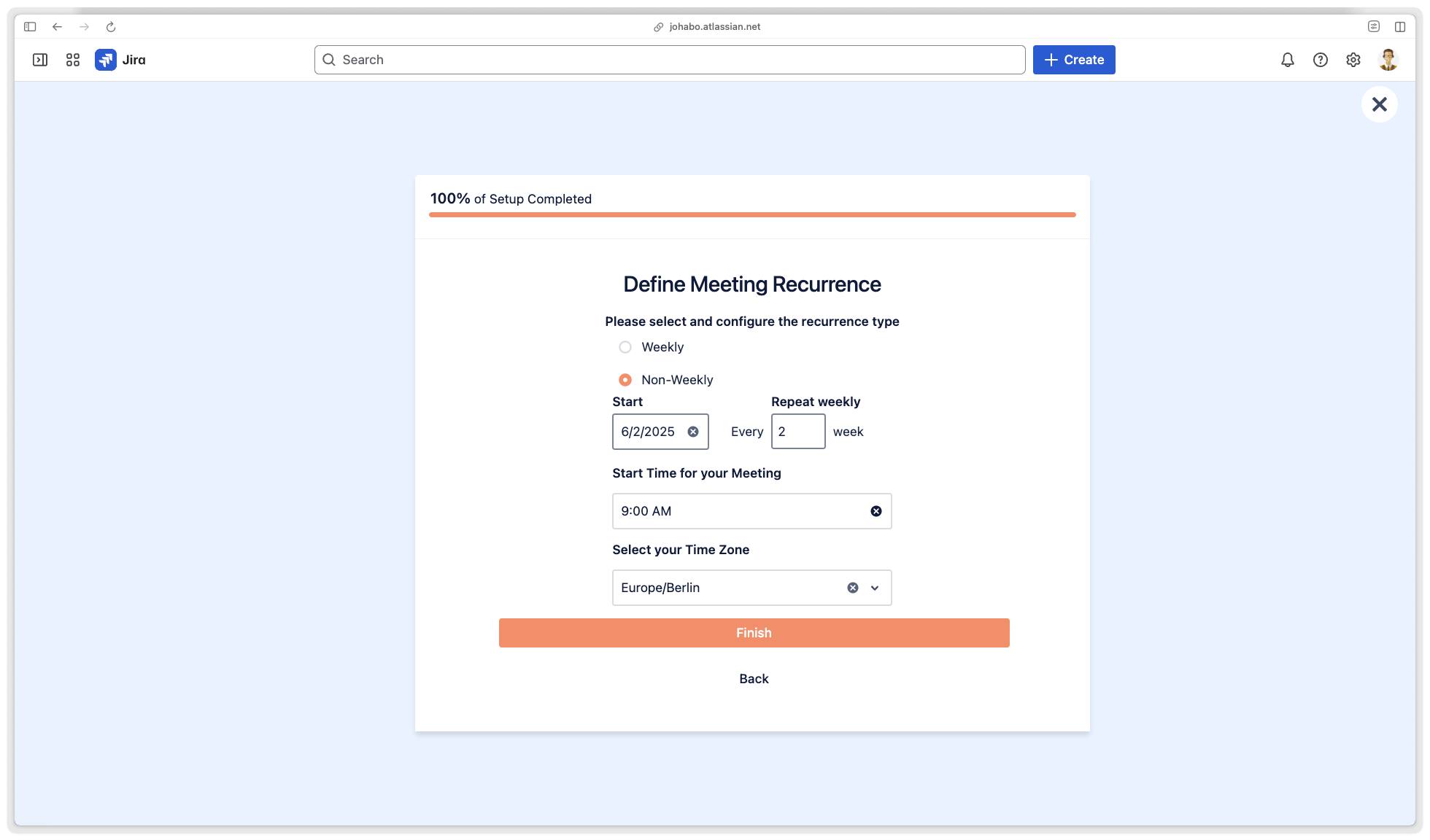Clear the 9:00 AM start time
1430x840 pixels.
click(x=876, y=511)
